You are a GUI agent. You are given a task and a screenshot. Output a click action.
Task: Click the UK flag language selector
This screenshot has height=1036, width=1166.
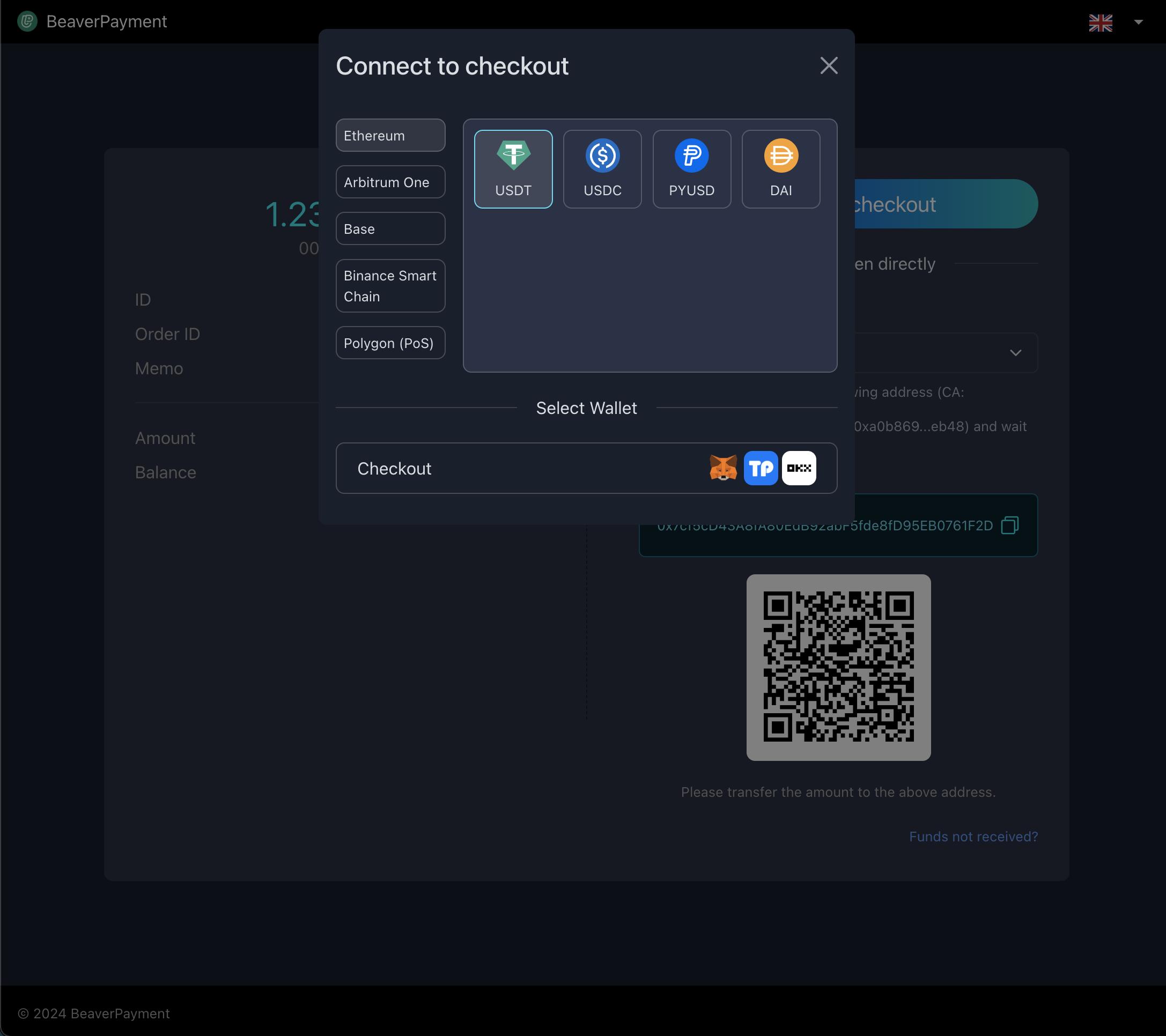tap(1100, 23)
